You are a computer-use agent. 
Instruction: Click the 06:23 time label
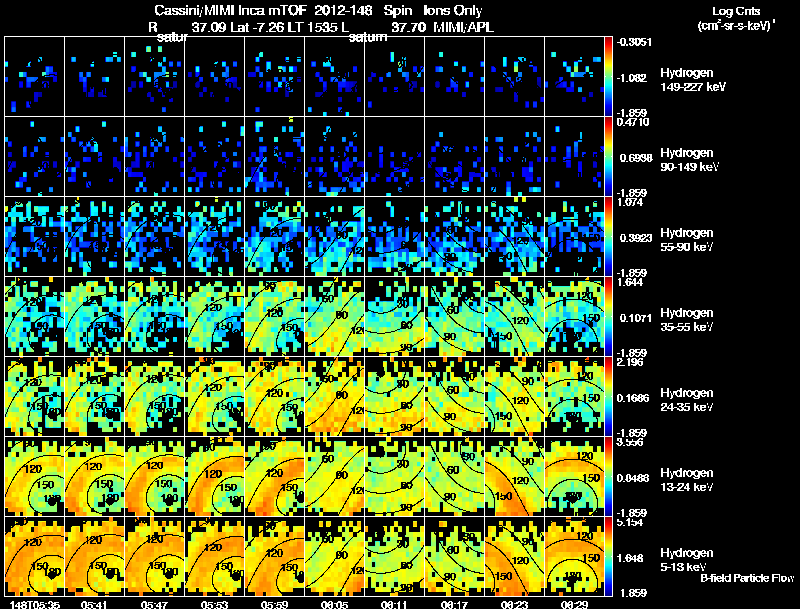(x=514, y=604)
